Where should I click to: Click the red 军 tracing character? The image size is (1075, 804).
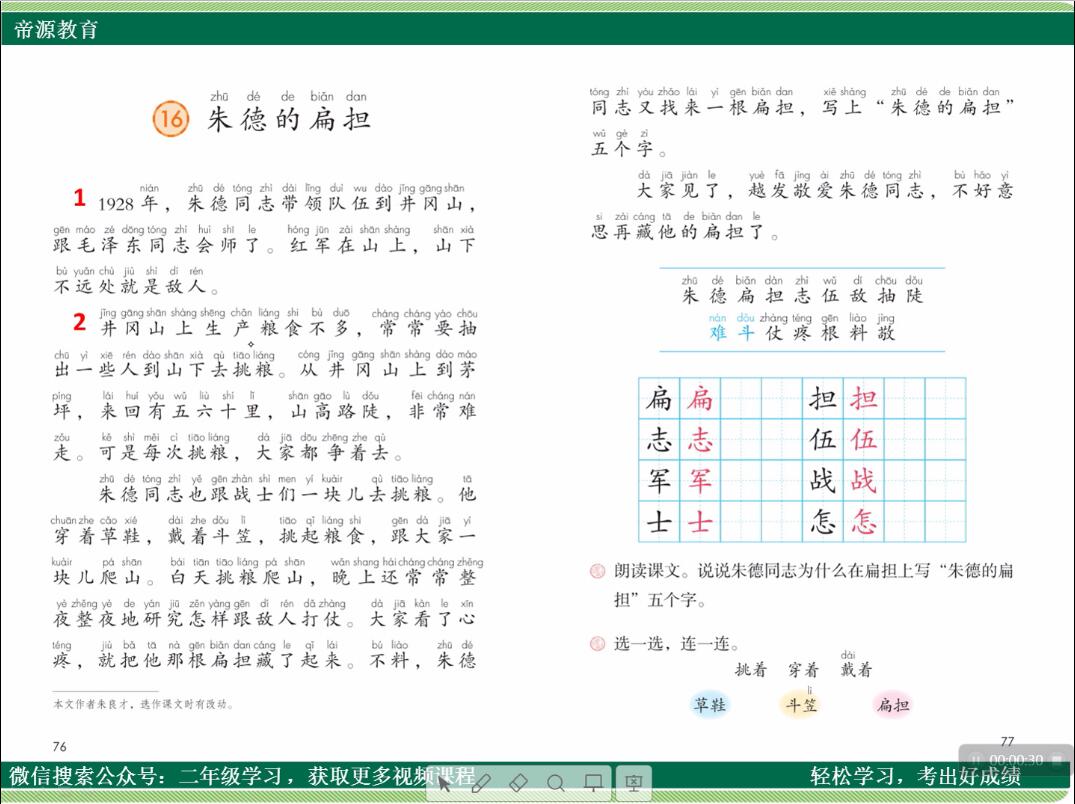click(x=700, y=480)
